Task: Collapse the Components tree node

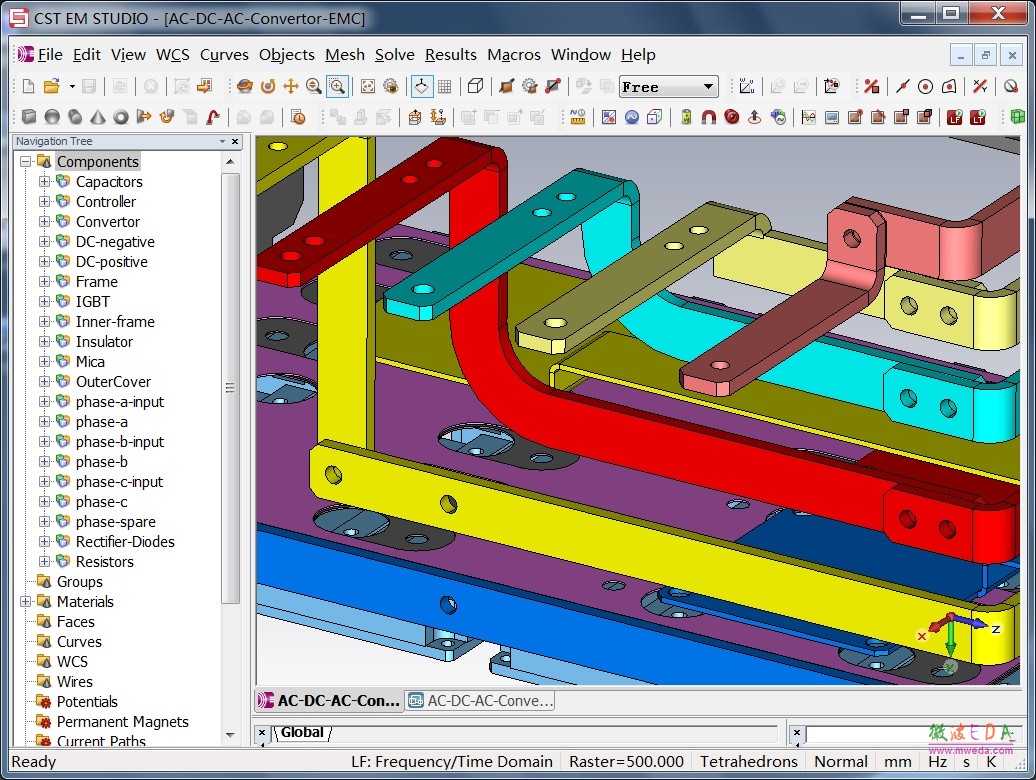Action: (x=26, y=162)
